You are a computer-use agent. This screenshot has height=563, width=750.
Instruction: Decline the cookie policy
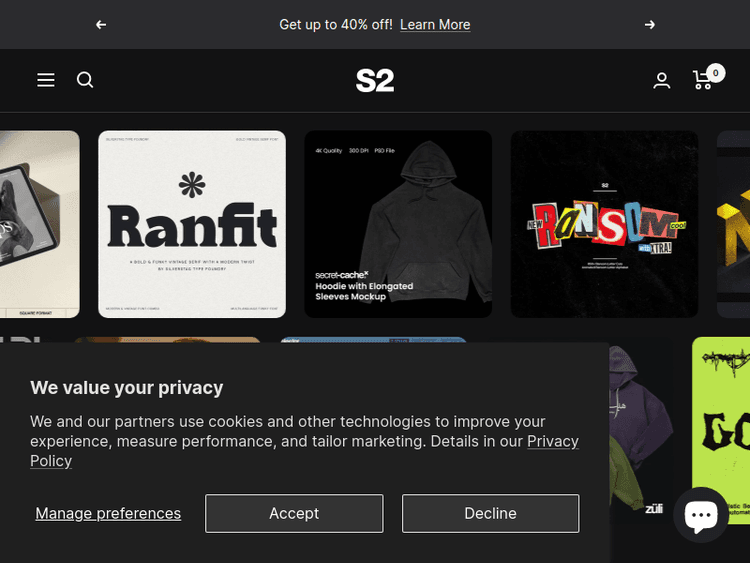[490, 513]
